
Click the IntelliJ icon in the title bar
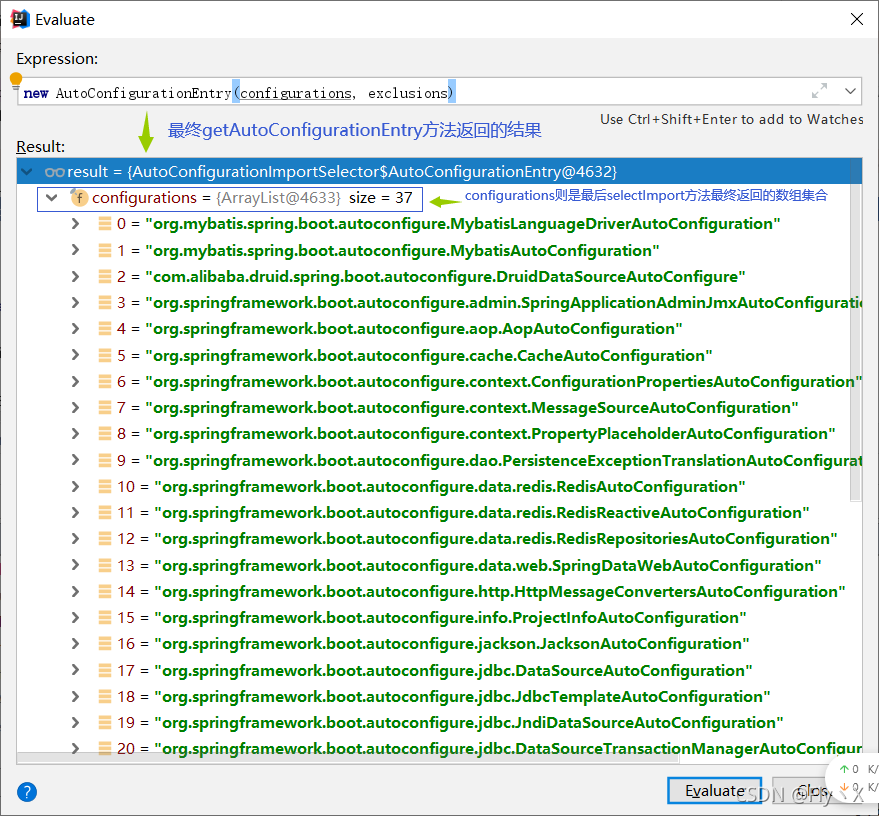point(20,19)
